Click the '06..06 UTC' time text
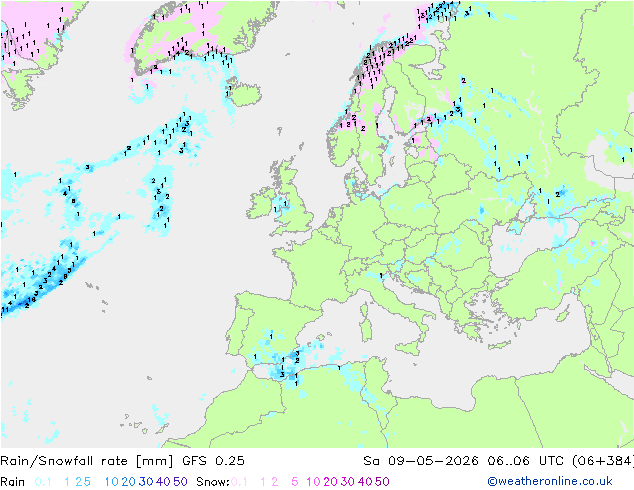This screenshot has height=490, width=634. coord(525,461)
